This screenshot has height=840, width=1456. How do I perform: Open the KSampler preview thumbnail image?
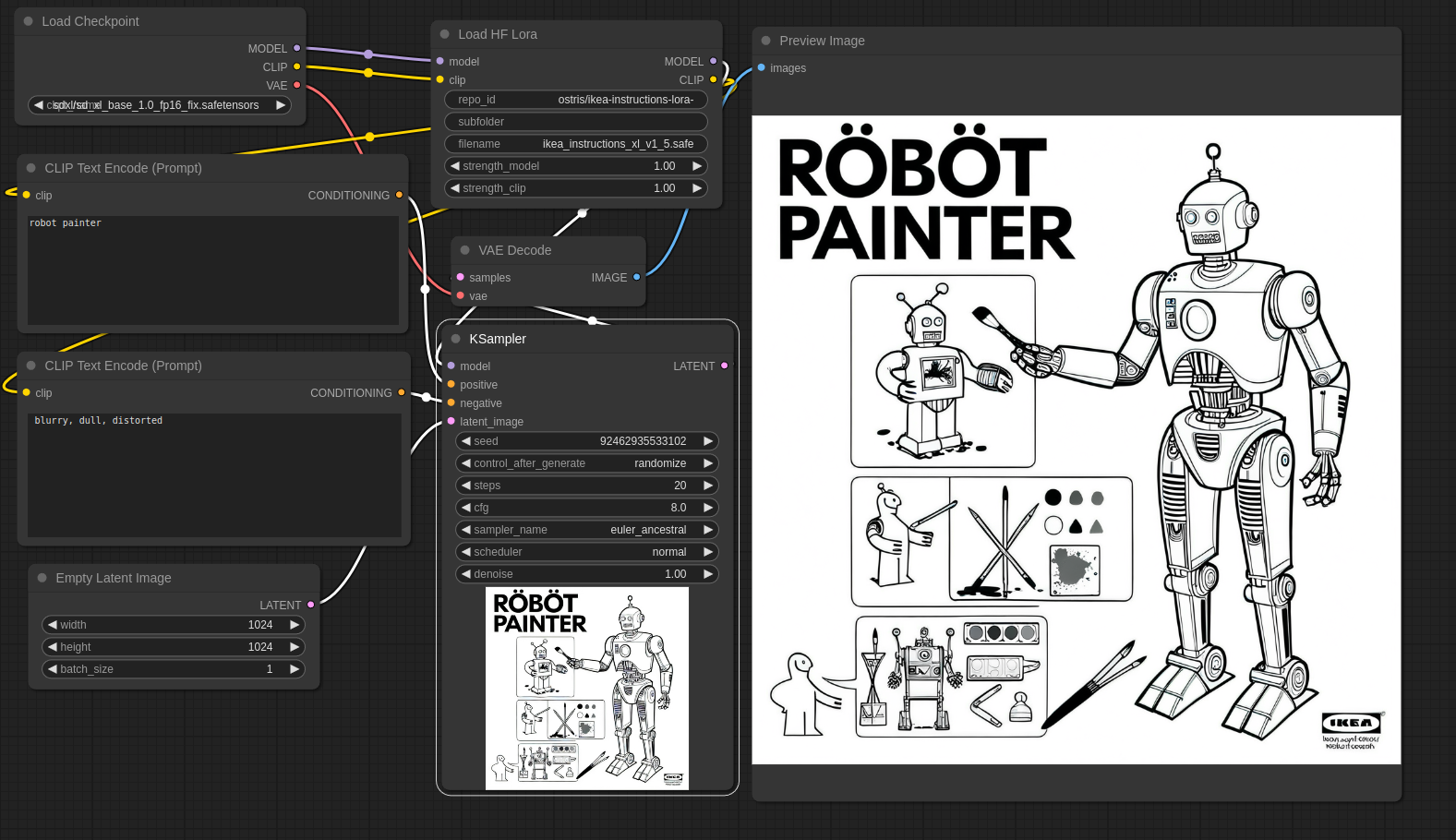point(587,689)
